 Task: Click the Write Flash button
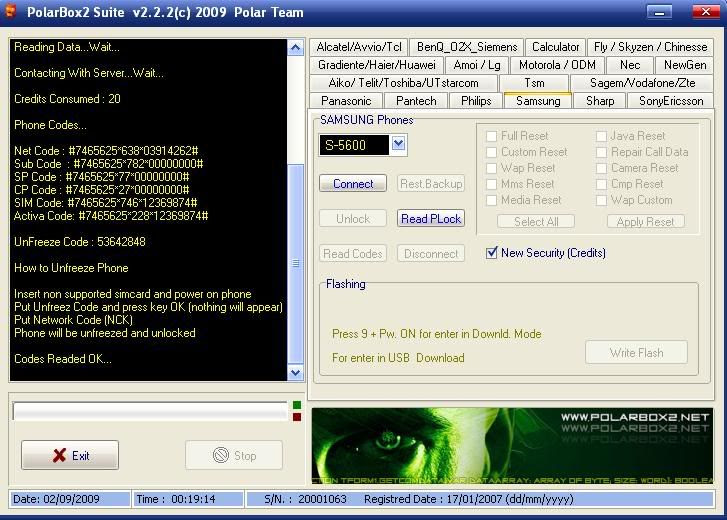coord(636,353)
